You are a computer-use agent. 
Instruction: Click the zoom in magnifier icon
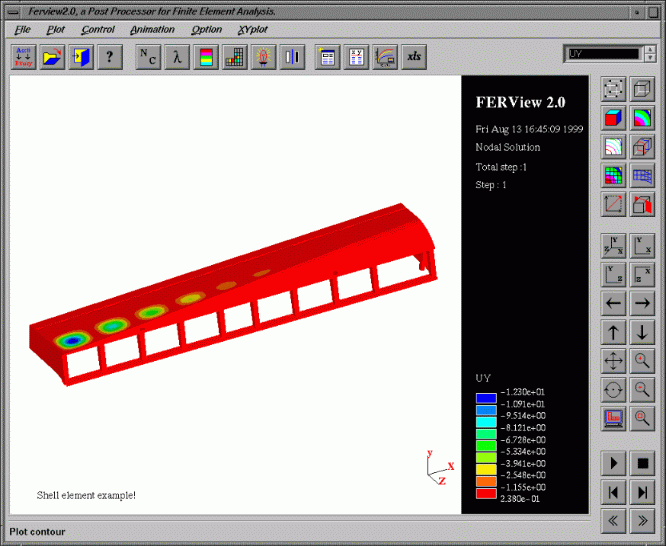pyautogui.click(x=643, y=360)
